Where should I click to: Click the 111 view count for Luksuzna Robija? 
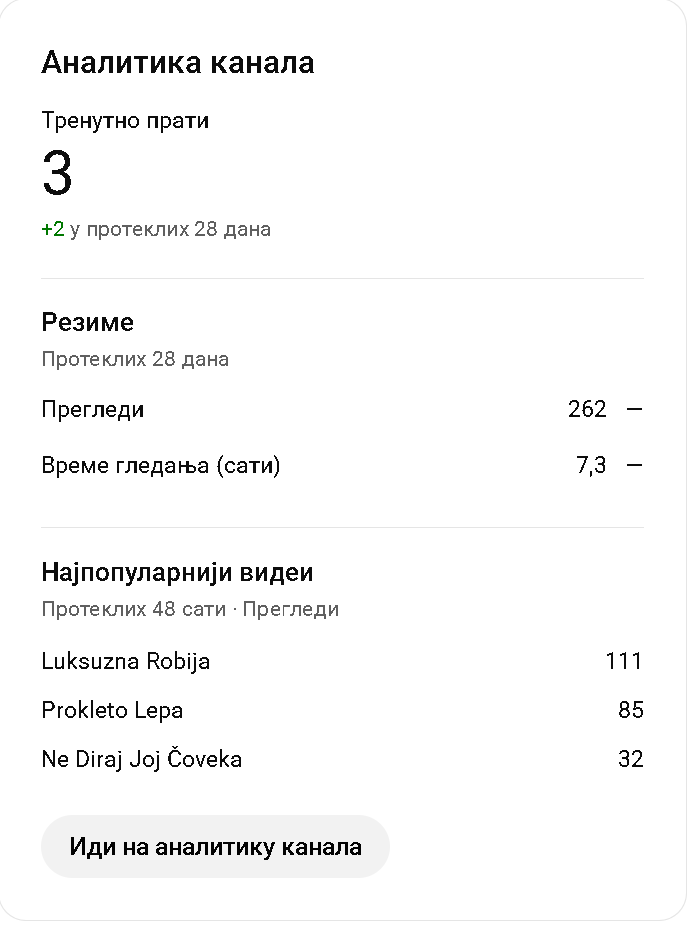click(x=624, y=661)
